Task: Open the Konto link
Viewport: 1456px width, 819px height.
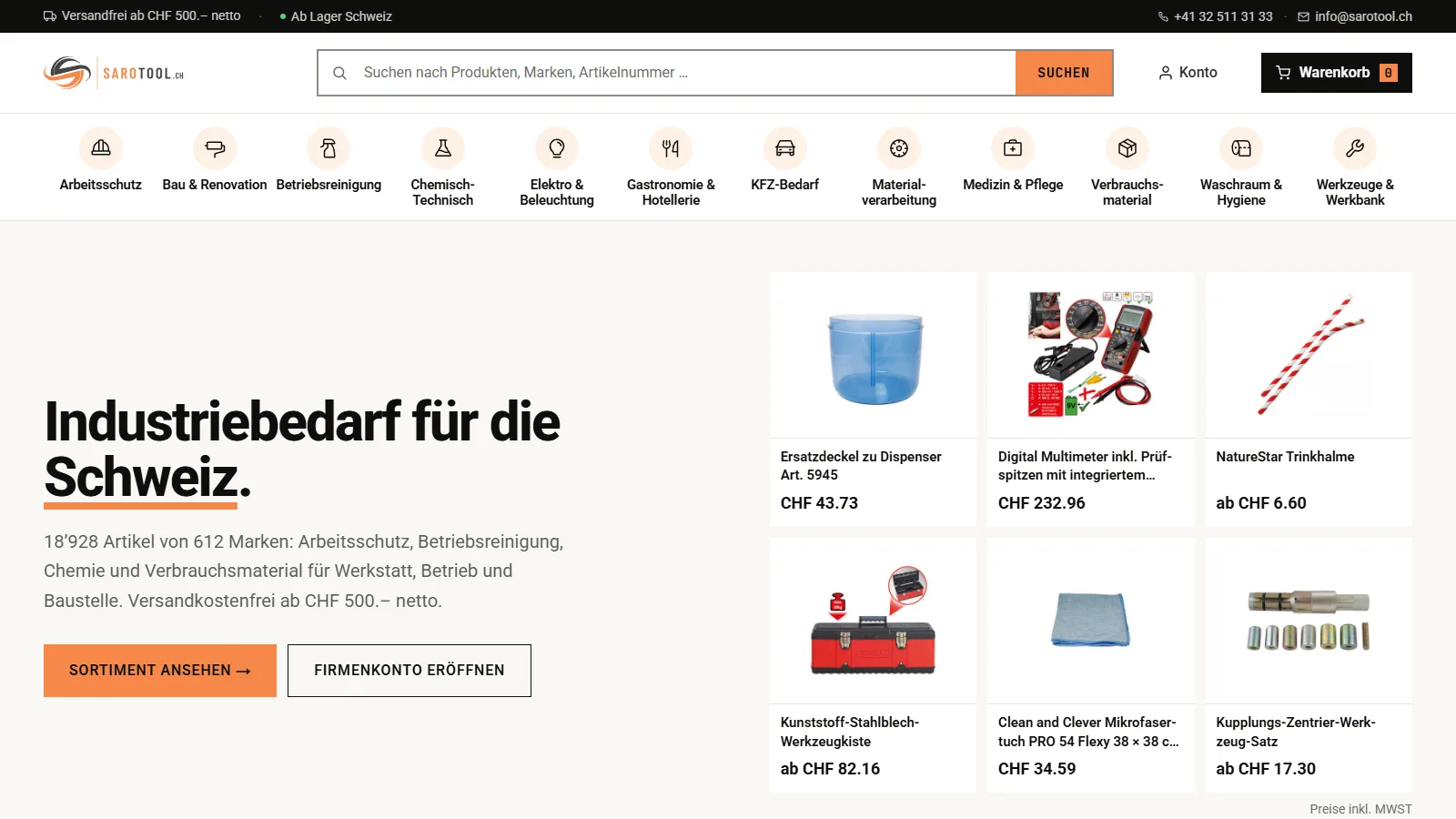Action: point(1188,73)
